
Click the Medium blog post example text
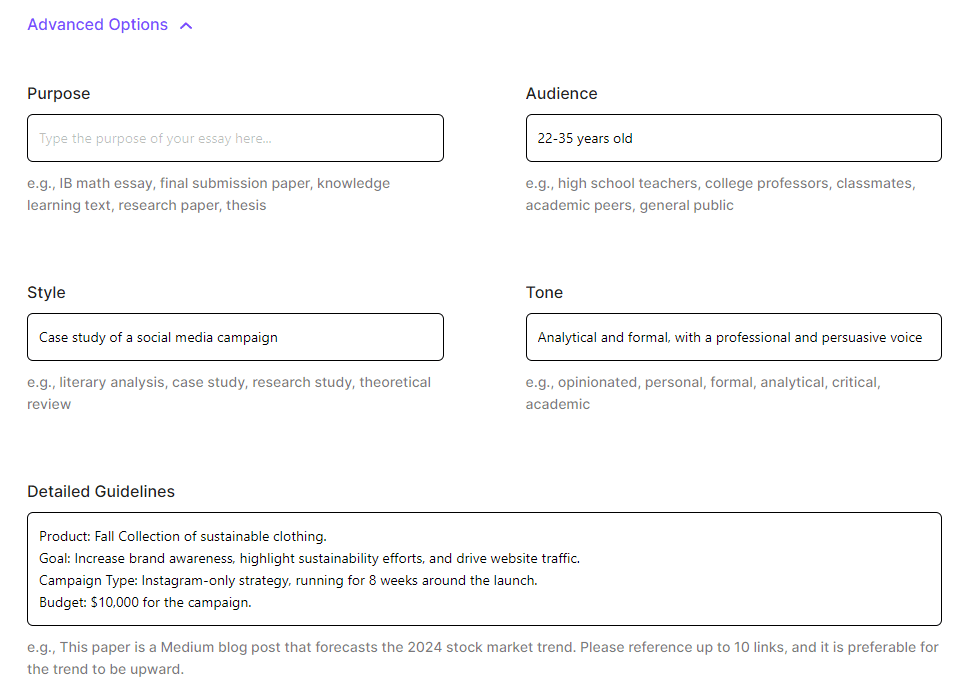click(x=482, y=658)
